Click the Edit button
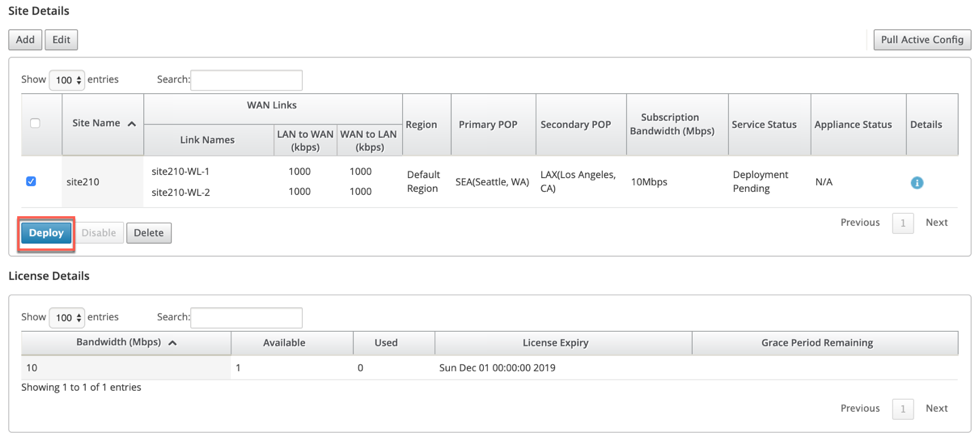This screenshot has width=974, height=435. click(x=61, y=40)
